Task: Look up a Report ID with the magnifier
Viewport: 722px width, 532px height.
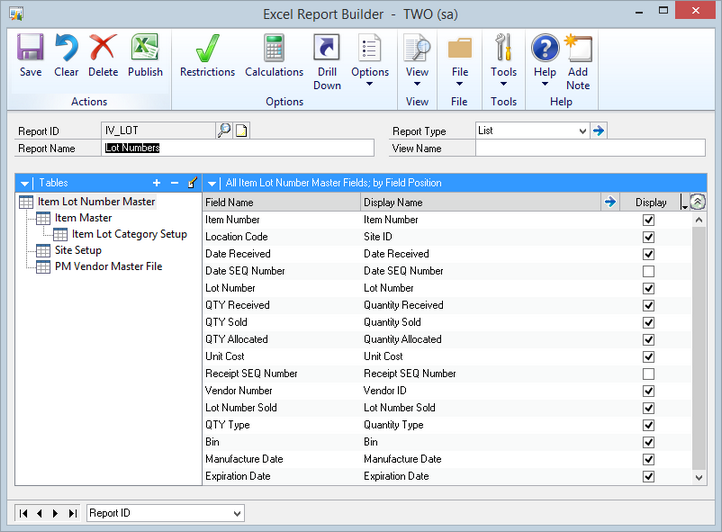Action: click(224, 130)
